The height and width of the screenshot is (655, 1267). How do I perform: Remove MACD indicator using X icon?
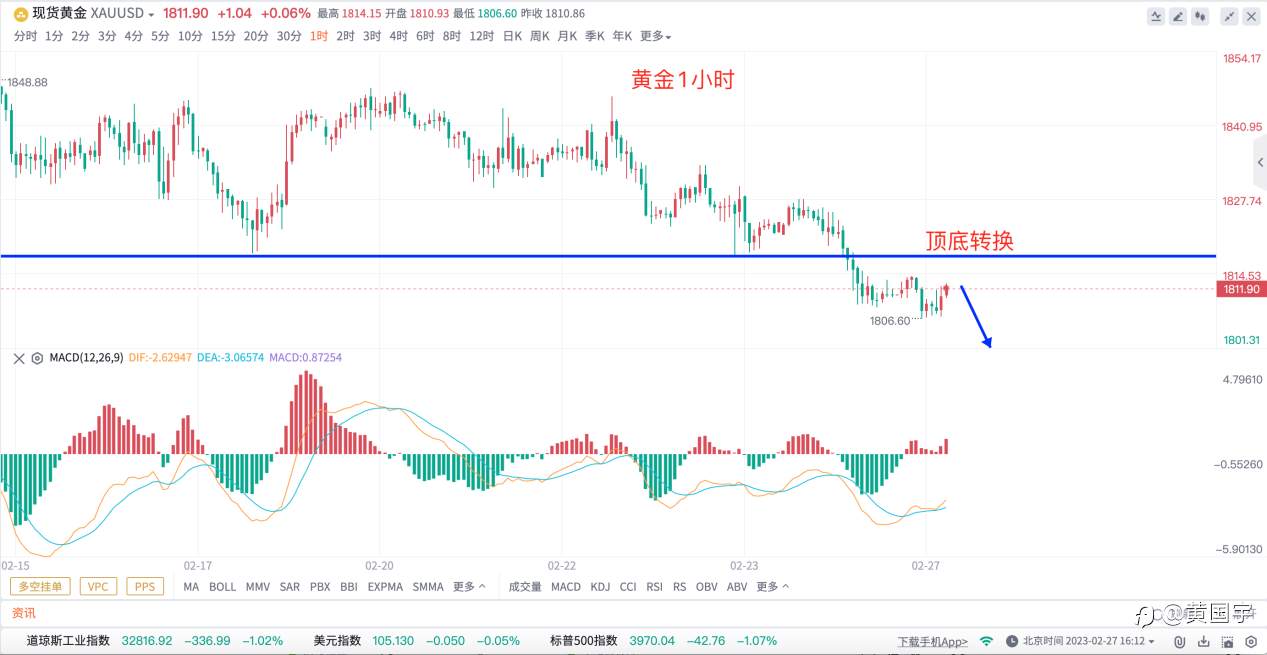tap(18, 358)
